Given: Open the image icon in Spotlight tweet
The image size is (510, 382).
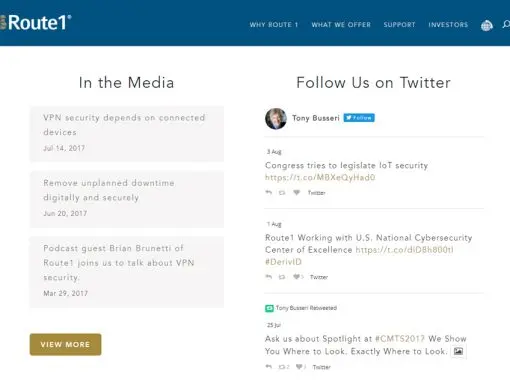Looking at the screenshot, I should coord(458,351).
